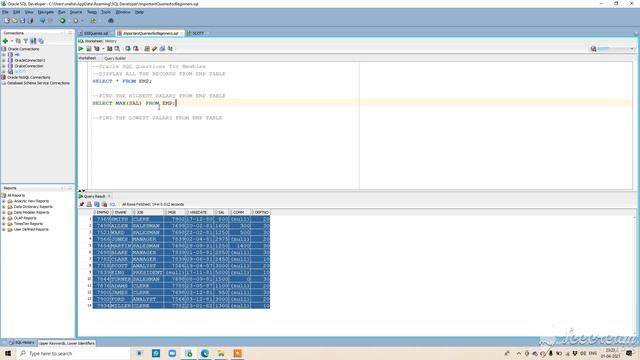Image resolution: width=640 pixels, height=360 pixels.
Task: Open the File menu
Action: [x=5, y=12]
